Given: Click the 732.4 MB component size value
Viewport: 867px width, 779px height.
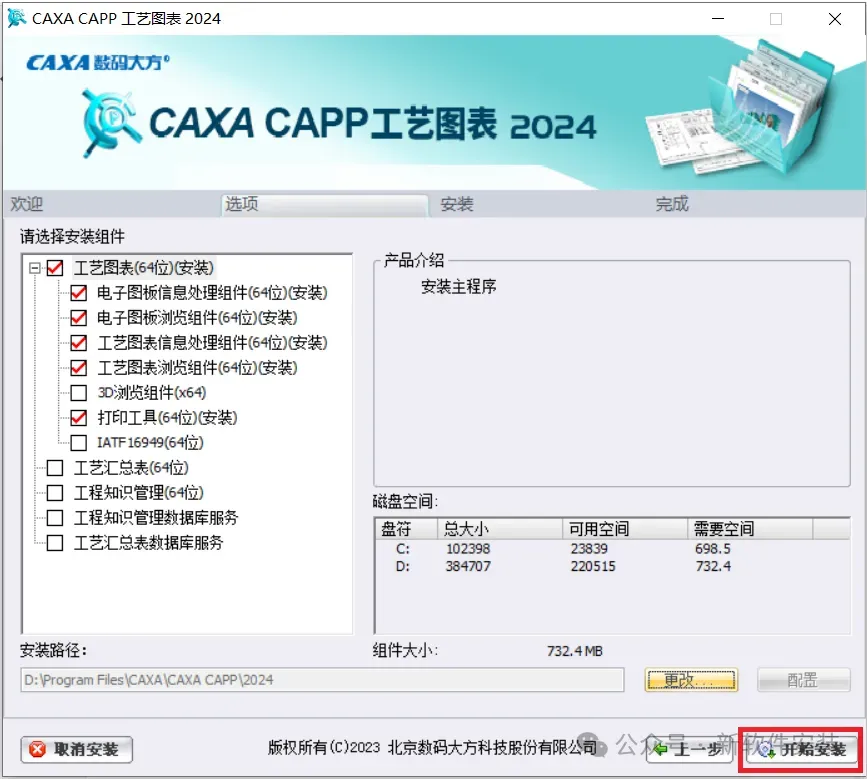Looking at the screenshot, I should pyautogui.click(x=574, y=651).
